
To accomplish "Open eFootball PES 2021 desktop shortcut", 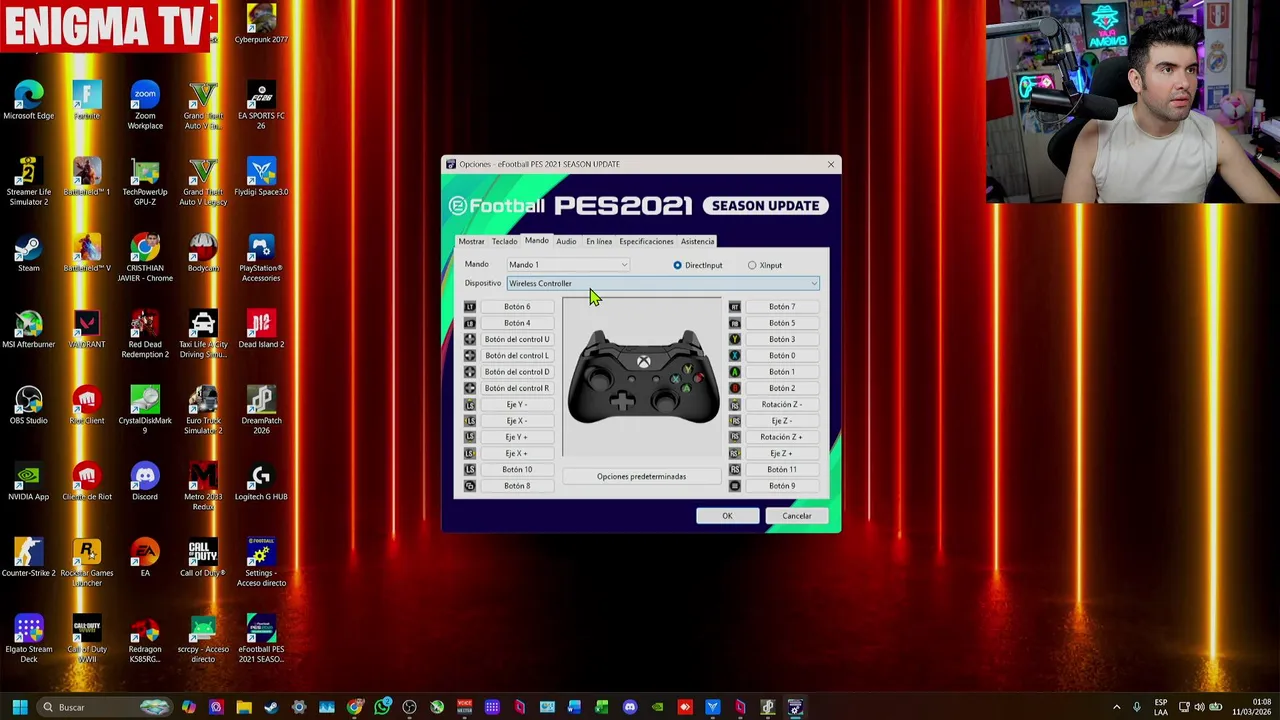I will 261,640.
